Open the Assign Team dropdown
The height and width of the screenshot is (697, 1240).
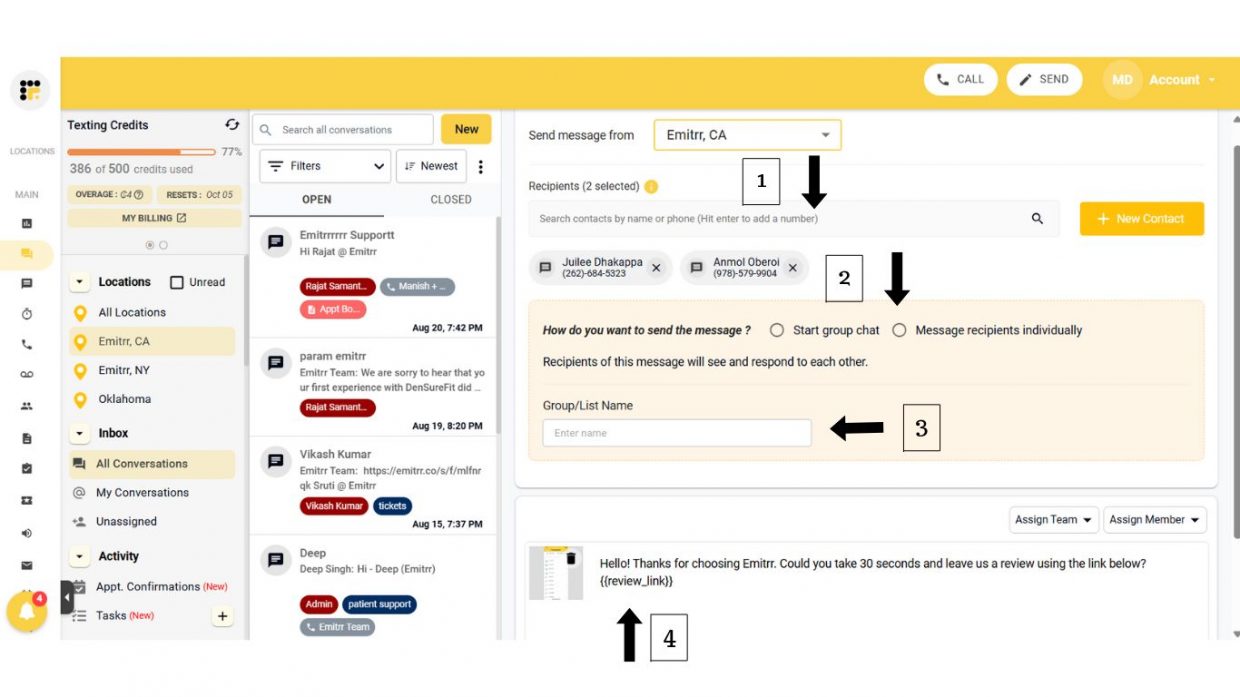tap(1053, 519)
